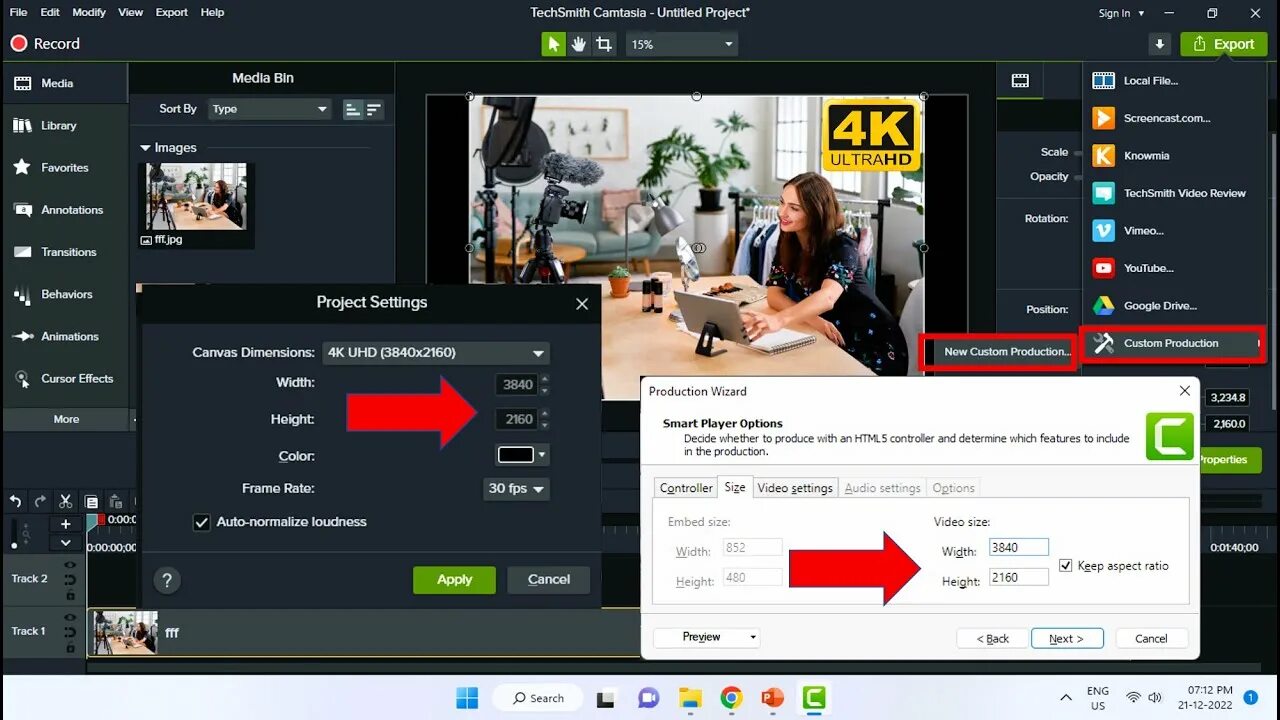Open the Preview dropdown in Production Wizard
The height and width of the screenshot is (720, 1280).
(x=706, y=637)
